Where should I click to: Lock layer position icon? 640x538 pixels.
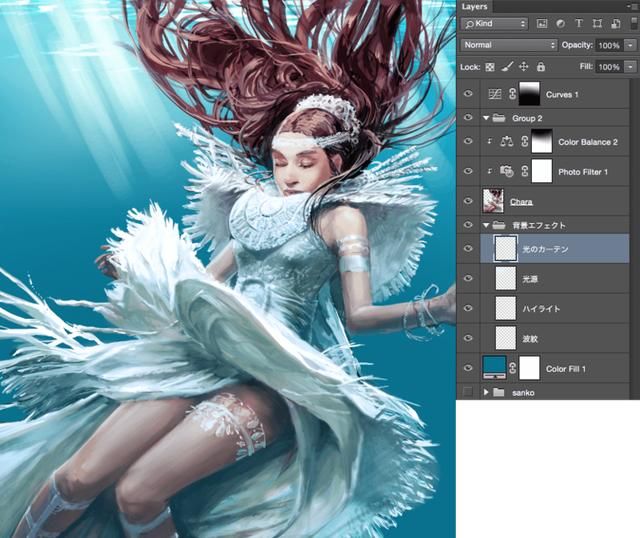tap(524, 67)
